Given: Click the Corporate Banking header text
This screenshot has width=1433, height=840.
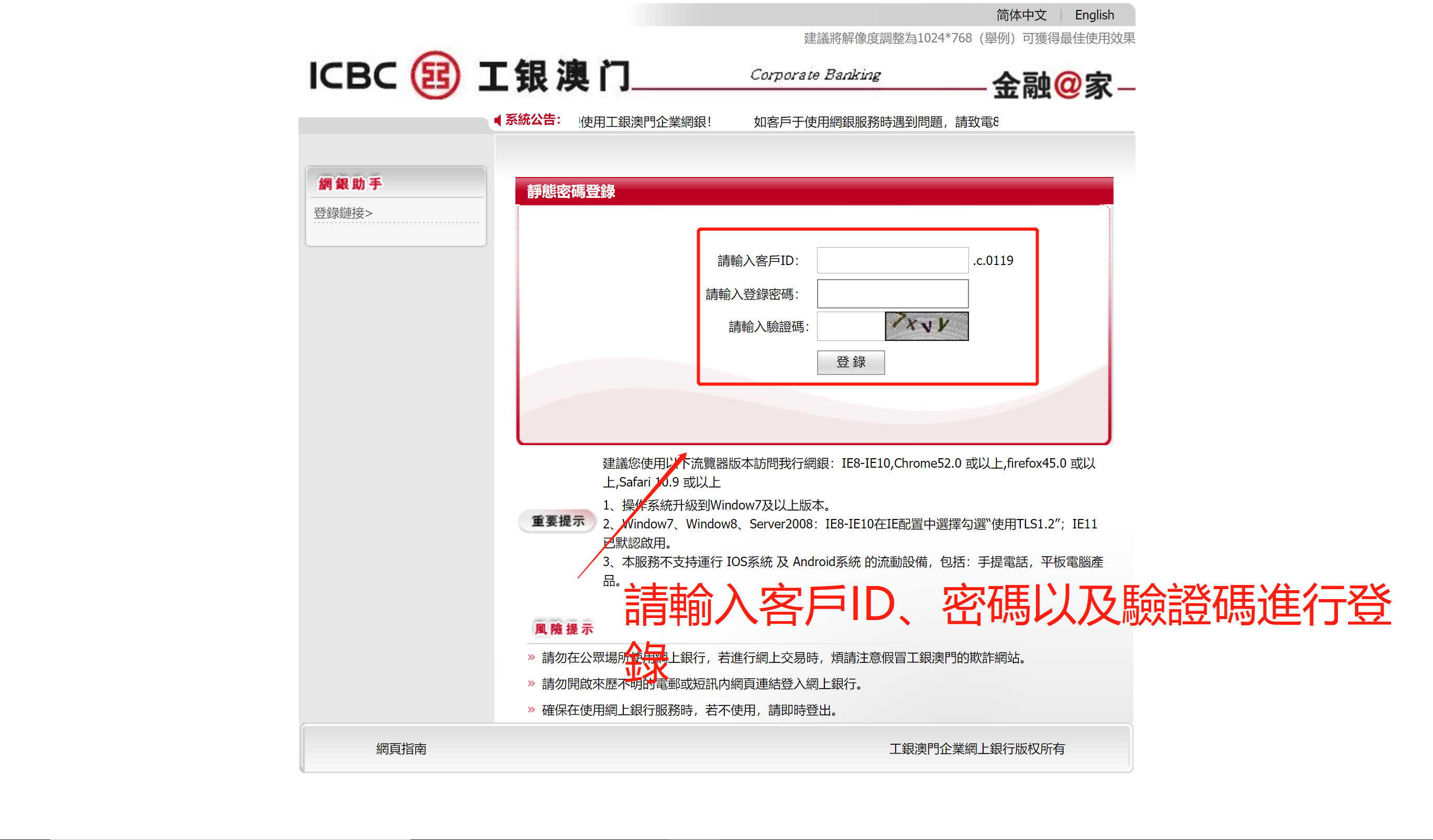Looking at the screenshot, I should [815, 75].
